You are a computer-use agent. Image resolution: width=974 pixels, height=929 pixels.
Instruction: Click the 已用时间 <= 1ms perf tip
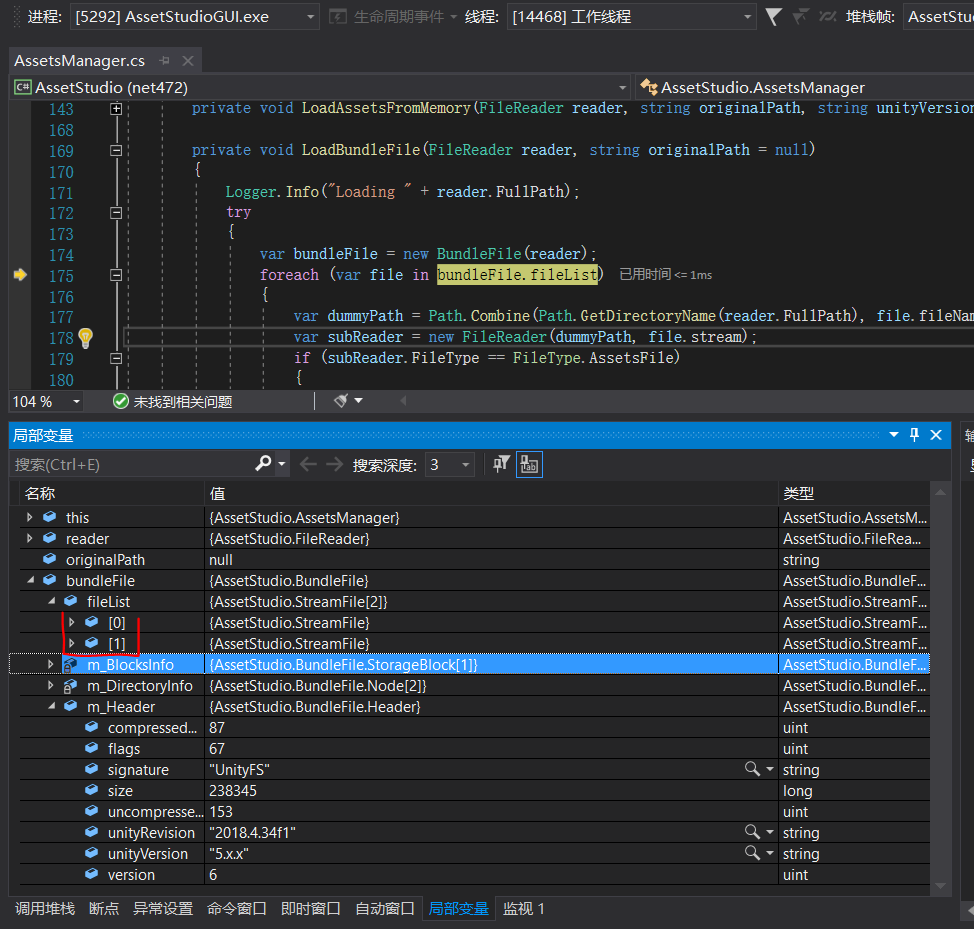[665, 274]
